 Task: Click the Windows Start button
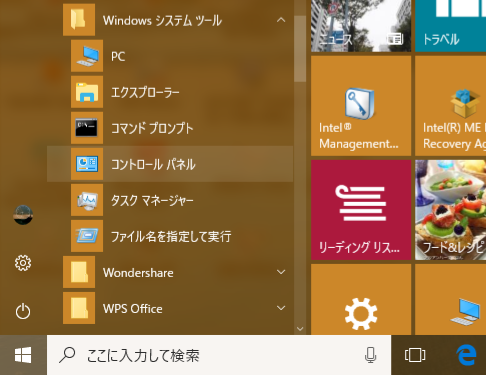click(x=23, y=355)
